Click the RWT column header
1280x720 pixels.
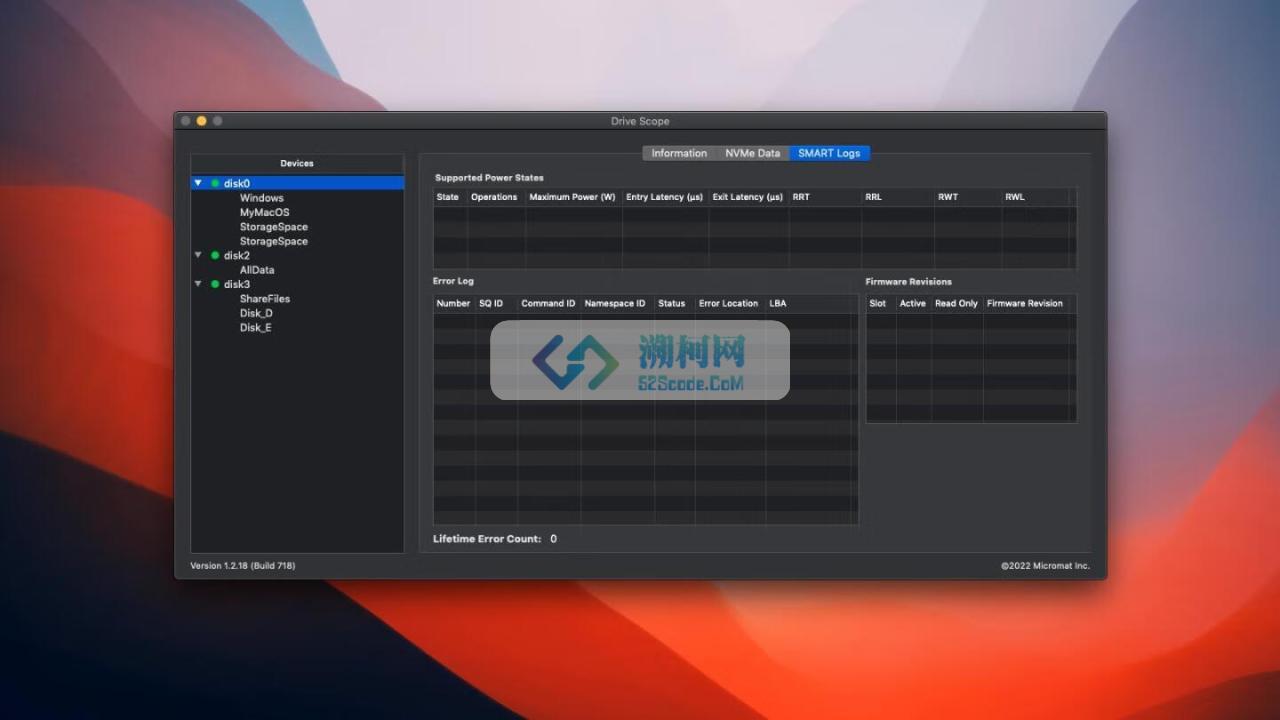(967, 197)
